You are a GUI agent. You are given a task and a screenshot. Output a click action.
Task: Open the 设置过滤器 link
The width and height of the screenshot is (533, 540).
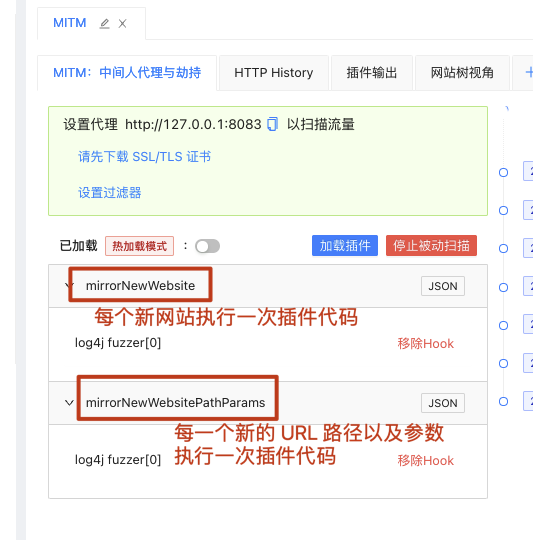pyautogui.click(x=109, y=193)
